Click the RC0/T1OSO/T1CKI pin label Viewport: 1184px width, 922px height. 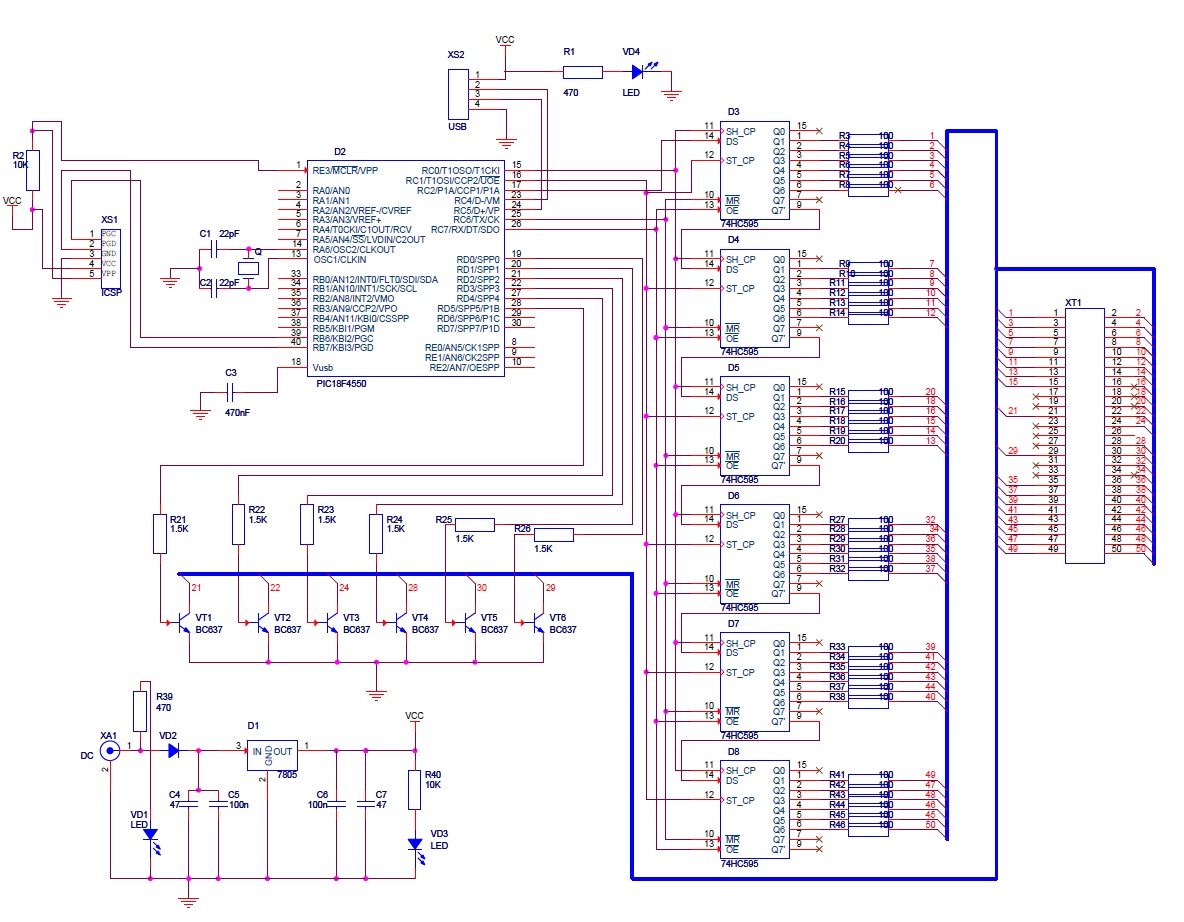461,171
